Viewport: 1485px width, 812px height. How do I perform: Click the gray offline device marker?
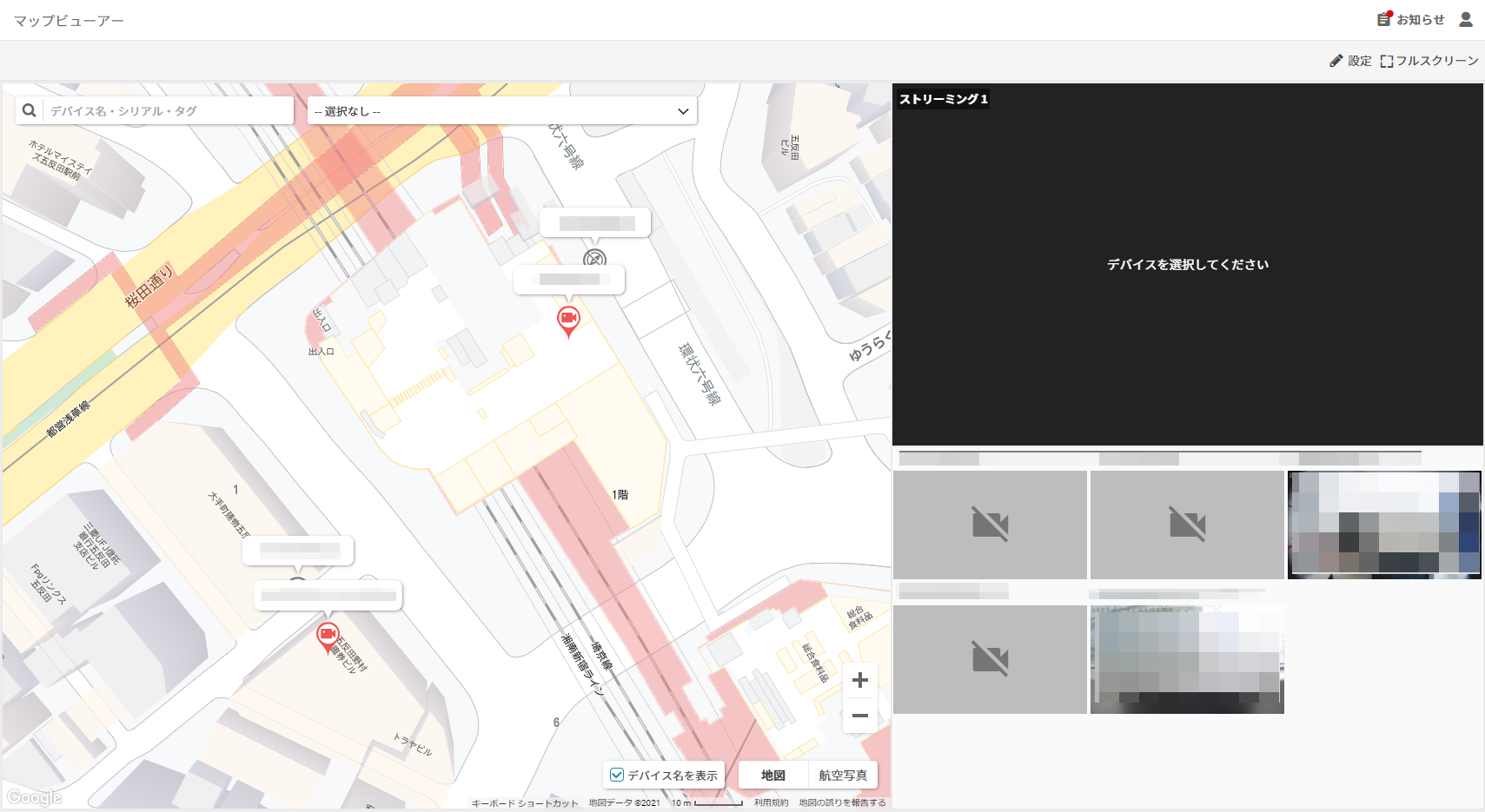tap(594, 258)
